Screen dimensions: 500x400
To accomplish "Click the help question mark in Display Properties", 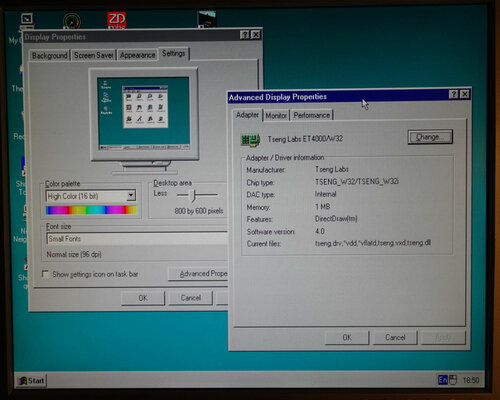I will (x=245, y=35).
